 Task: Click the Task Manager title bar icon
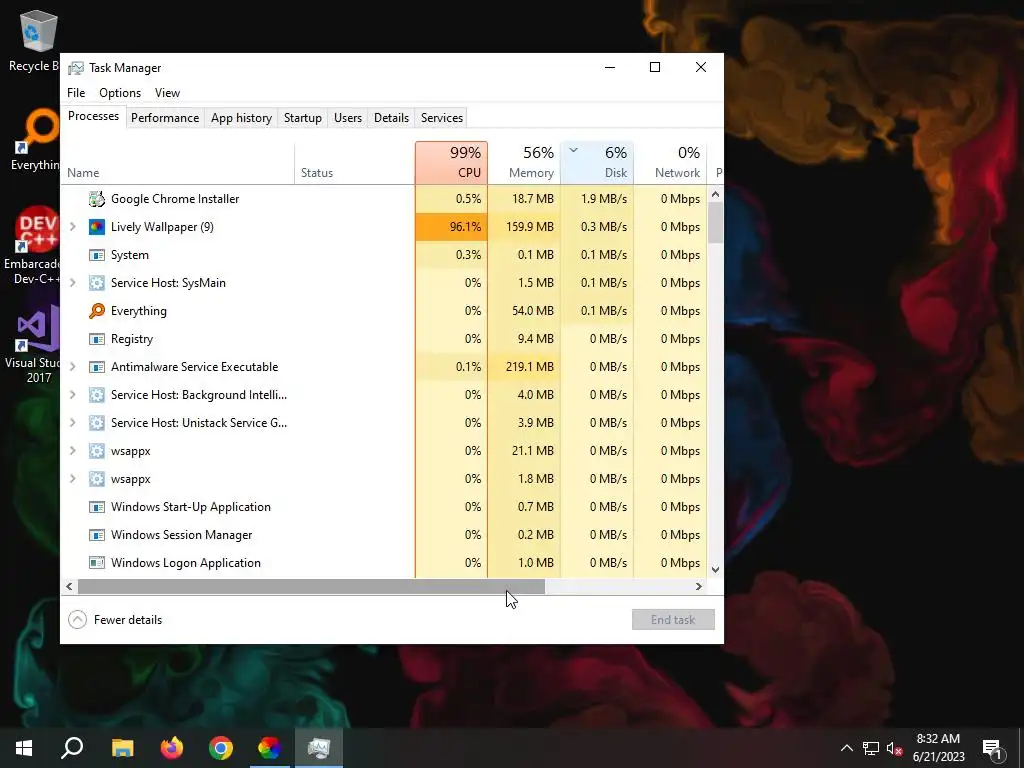[x=76, y=68]
